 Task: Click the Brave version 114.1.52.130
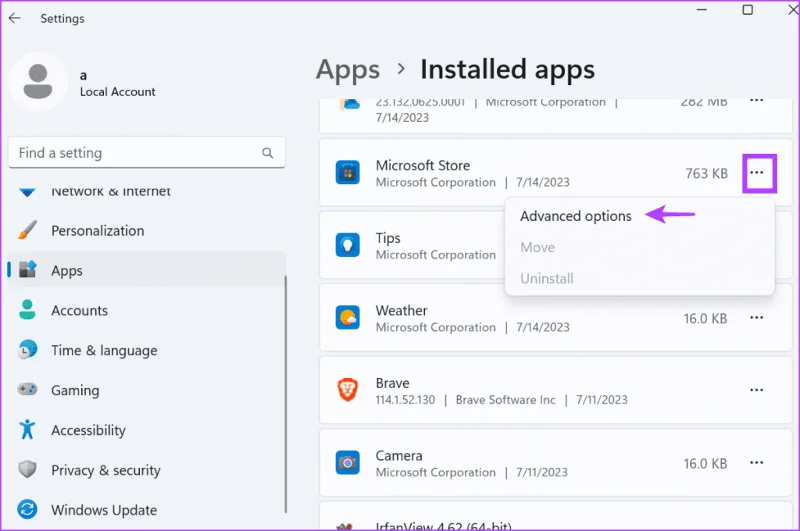406,400
